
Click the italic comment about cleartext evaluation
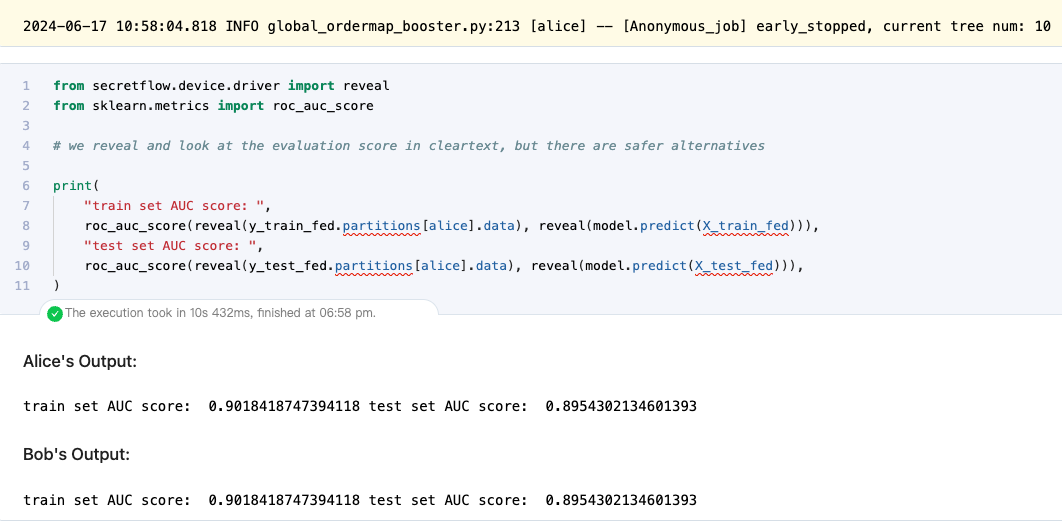408,146
